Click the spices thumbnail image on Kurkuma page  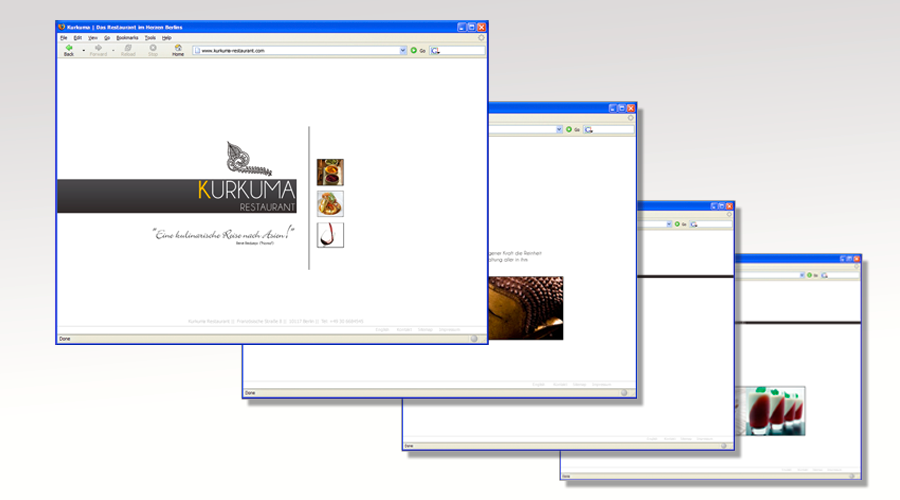pos(330,172)
